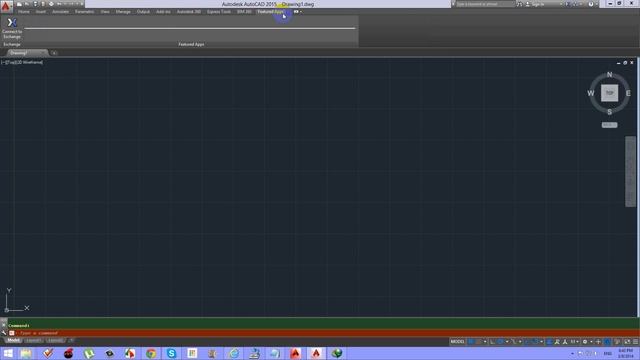Toggle annotation monitor plus icon
Viewport: 640px width, 360px height.
[598, 342]
